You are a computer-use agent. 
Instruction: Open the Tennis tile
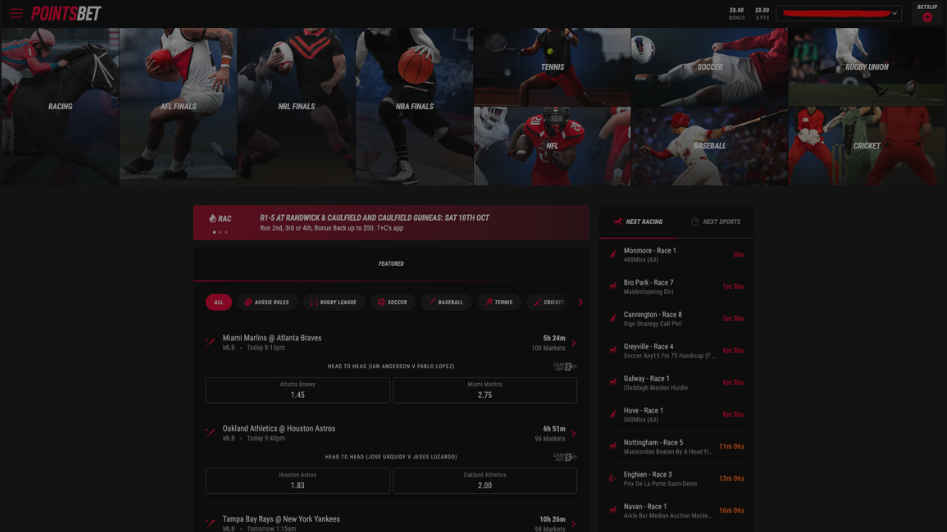552,67
